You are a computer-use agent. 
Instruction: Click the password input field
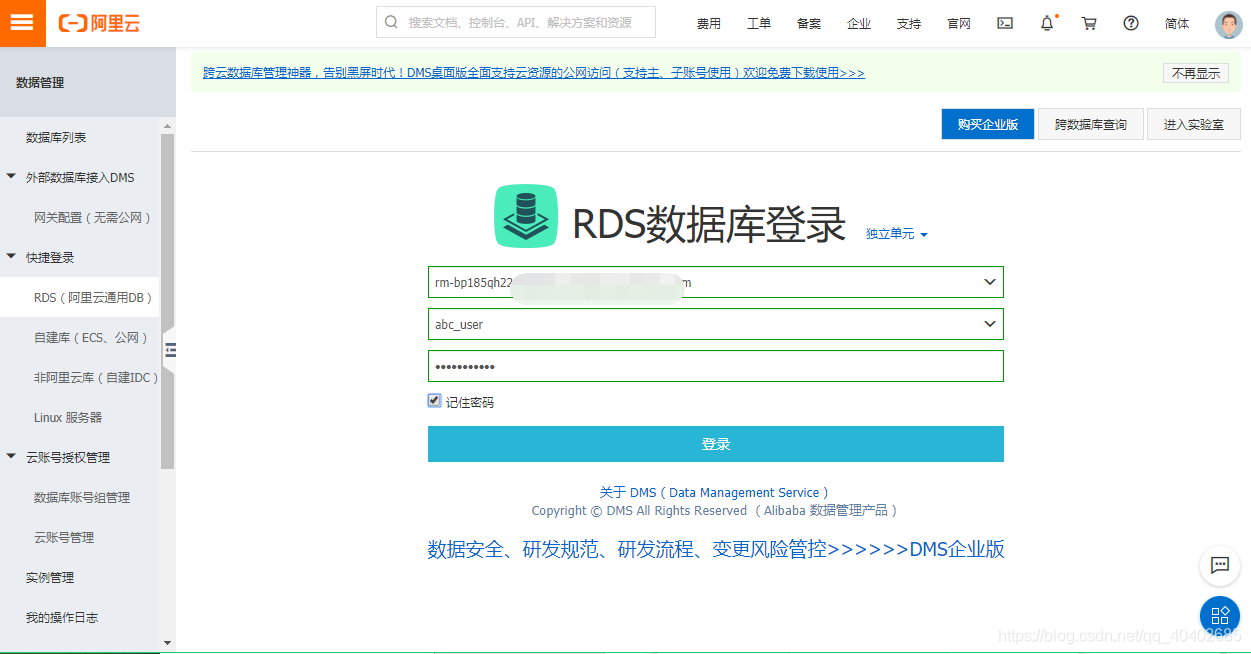[x=716, y=366]
